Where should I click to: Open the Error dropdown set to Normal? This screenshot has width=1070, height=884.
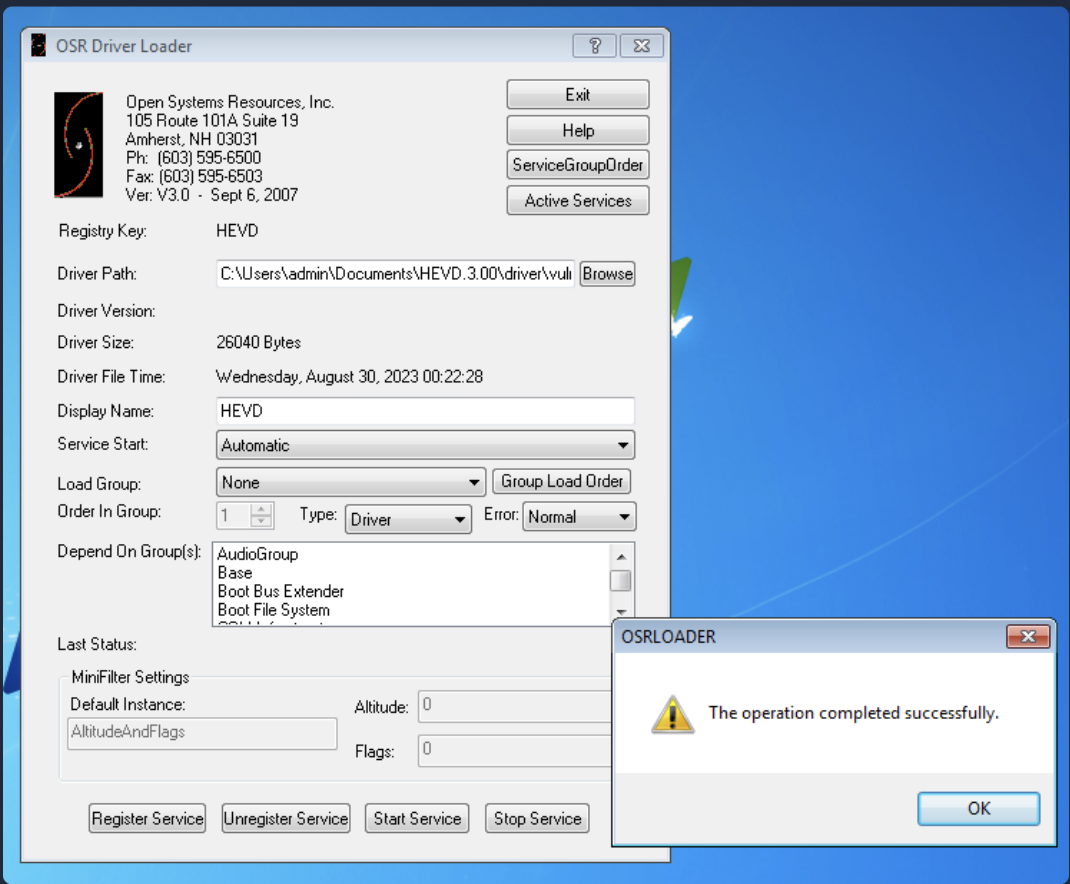[x=624, y=517]
